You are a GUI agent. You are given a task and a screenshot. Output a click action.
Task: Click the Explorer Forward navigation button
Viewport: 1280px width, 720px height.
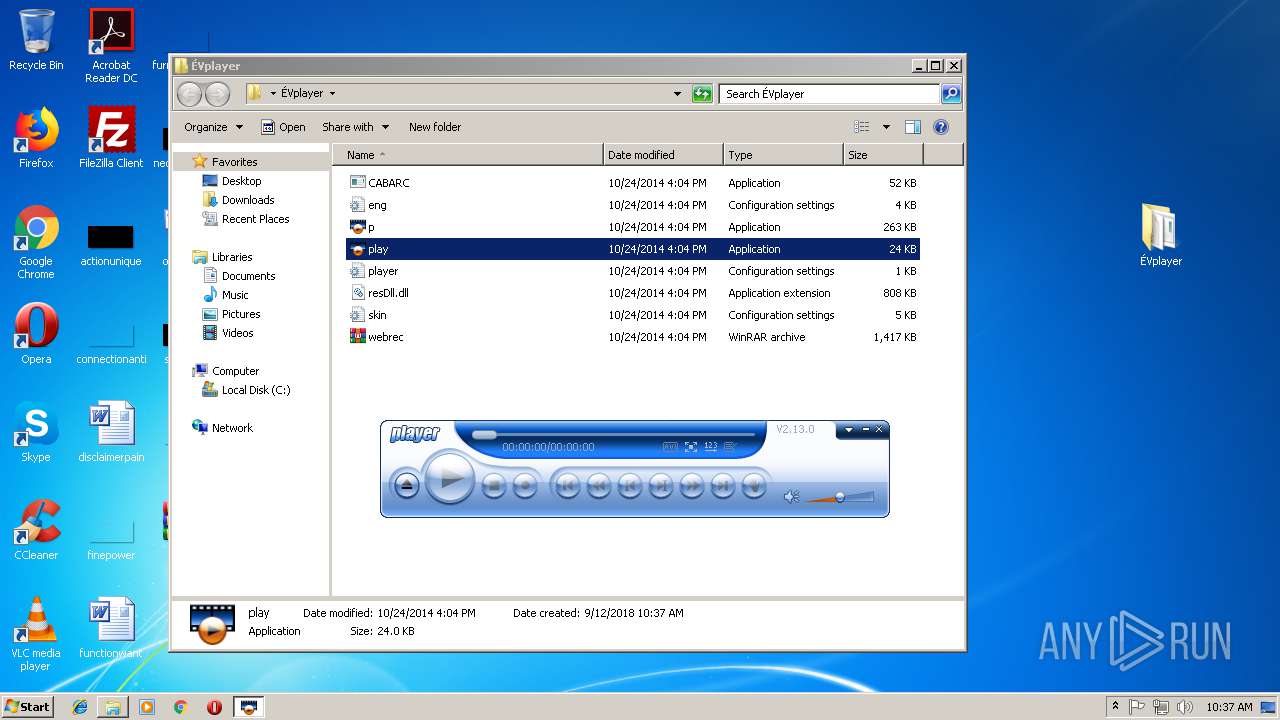coord(217,94)
